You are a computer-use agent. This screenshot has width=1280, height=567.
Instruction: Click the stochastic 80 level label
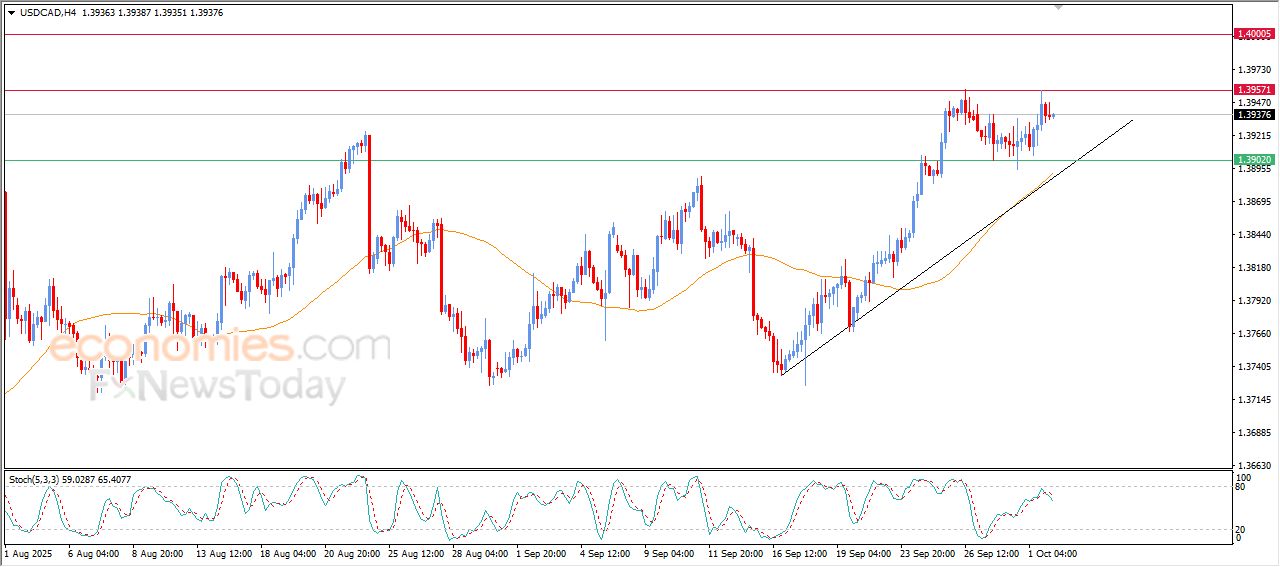coord(1241,487)
